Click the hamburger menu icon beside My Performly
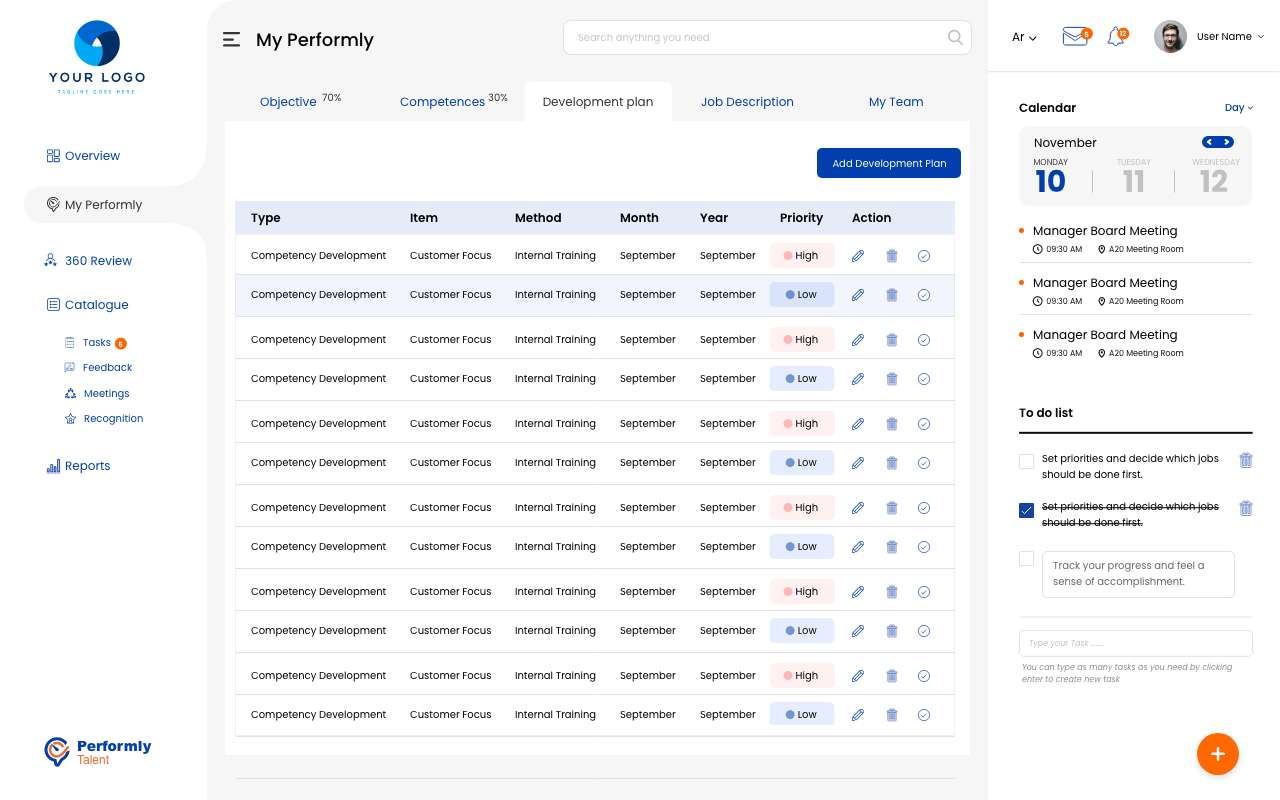The image size is (1280, 800). 231,40
